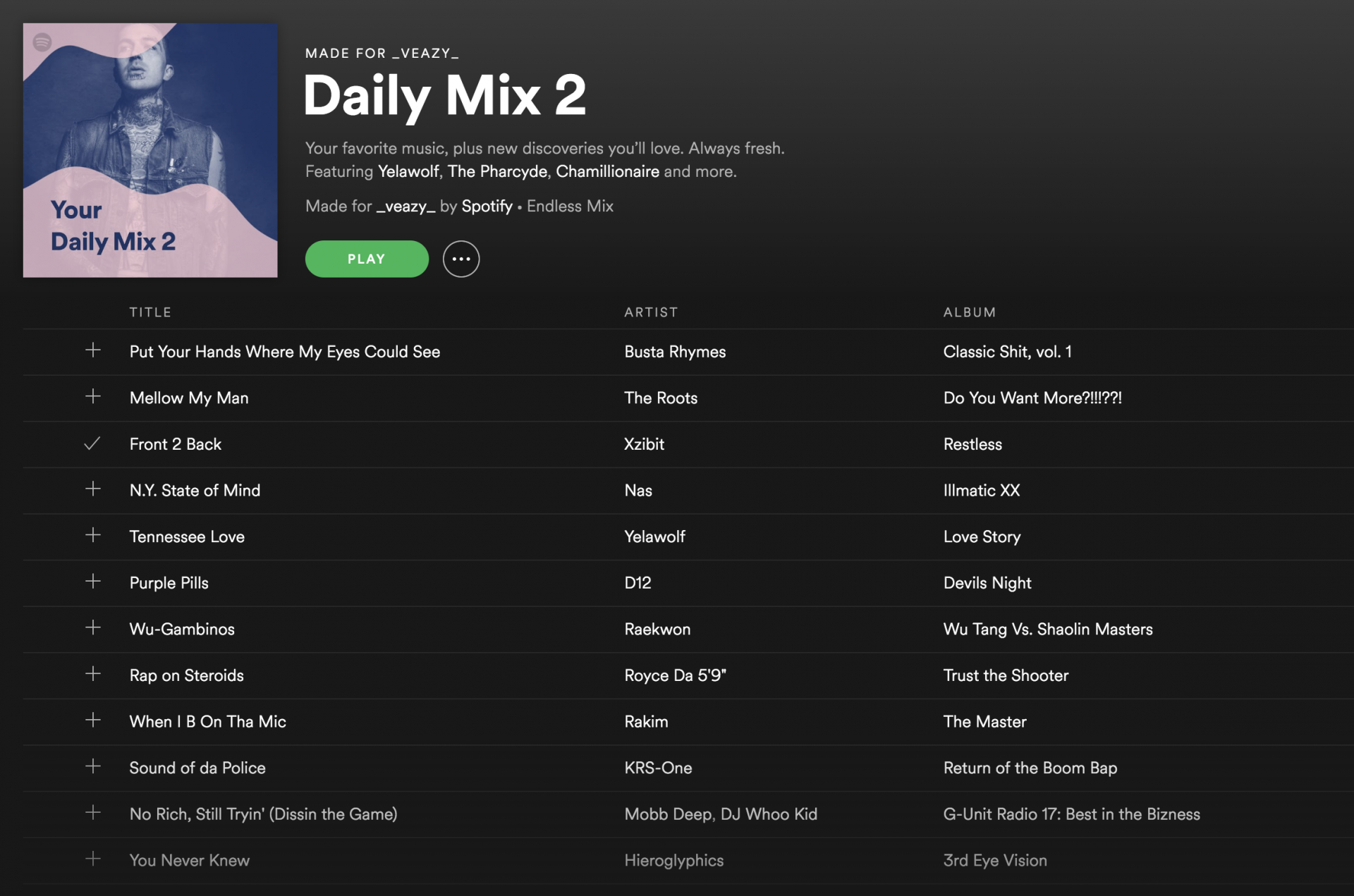Sort by the ARTIST column header

click(x=651, y=312)
